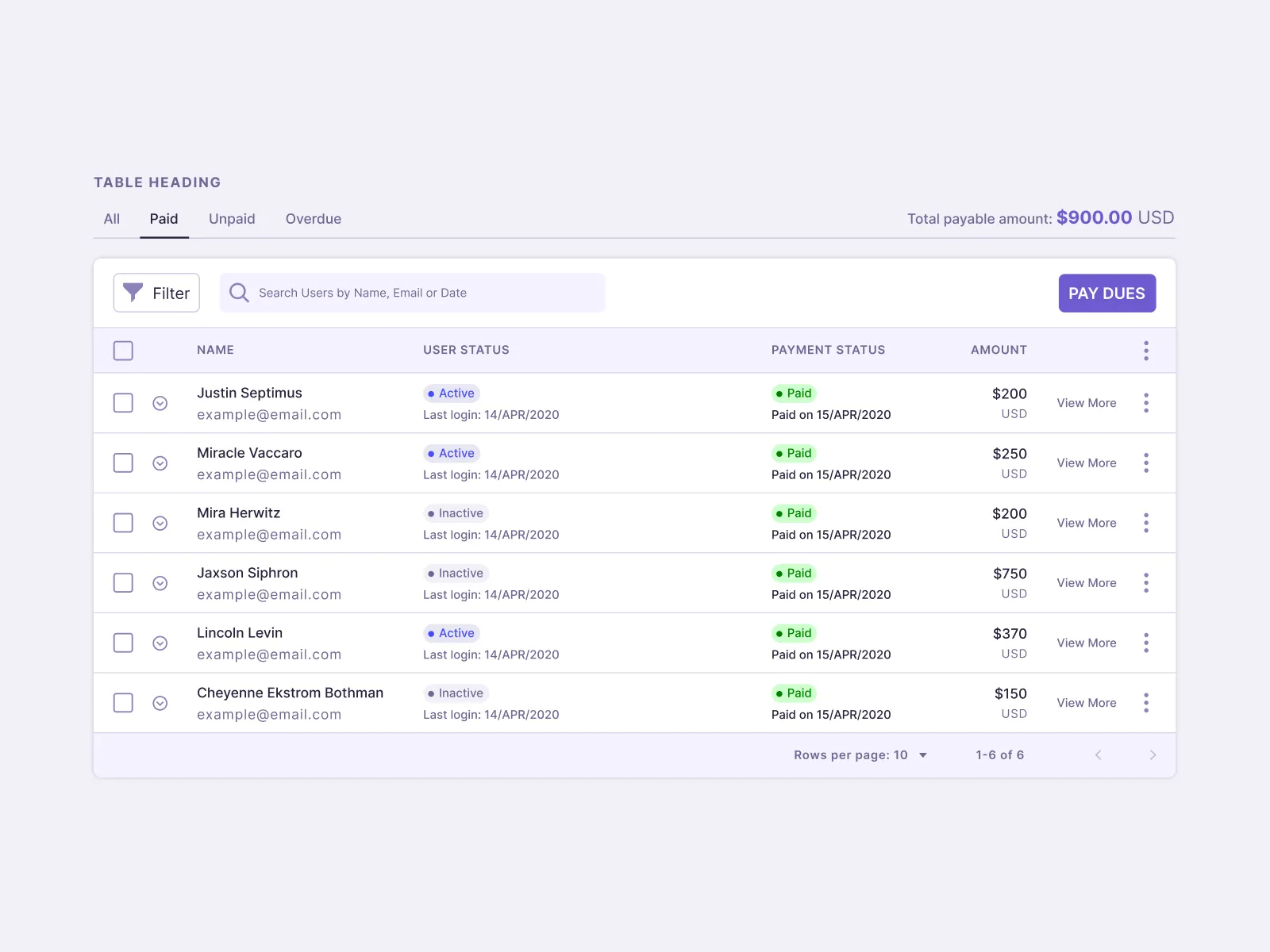Click the next page arrow
Viewport: 1270px width, 952px height.
click(x=1153, y=754)
